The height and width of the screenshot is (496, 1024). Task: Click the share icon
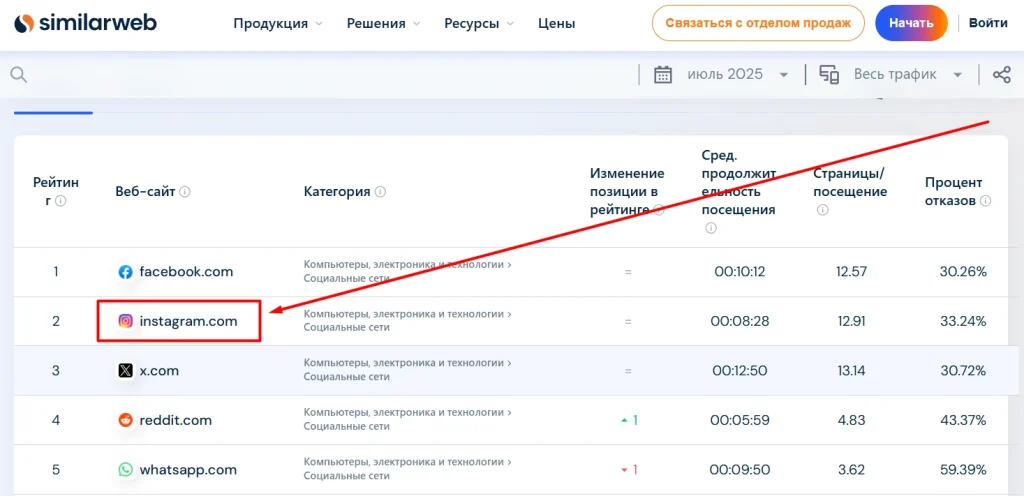pyautogui.click(x=1002, y=74)
